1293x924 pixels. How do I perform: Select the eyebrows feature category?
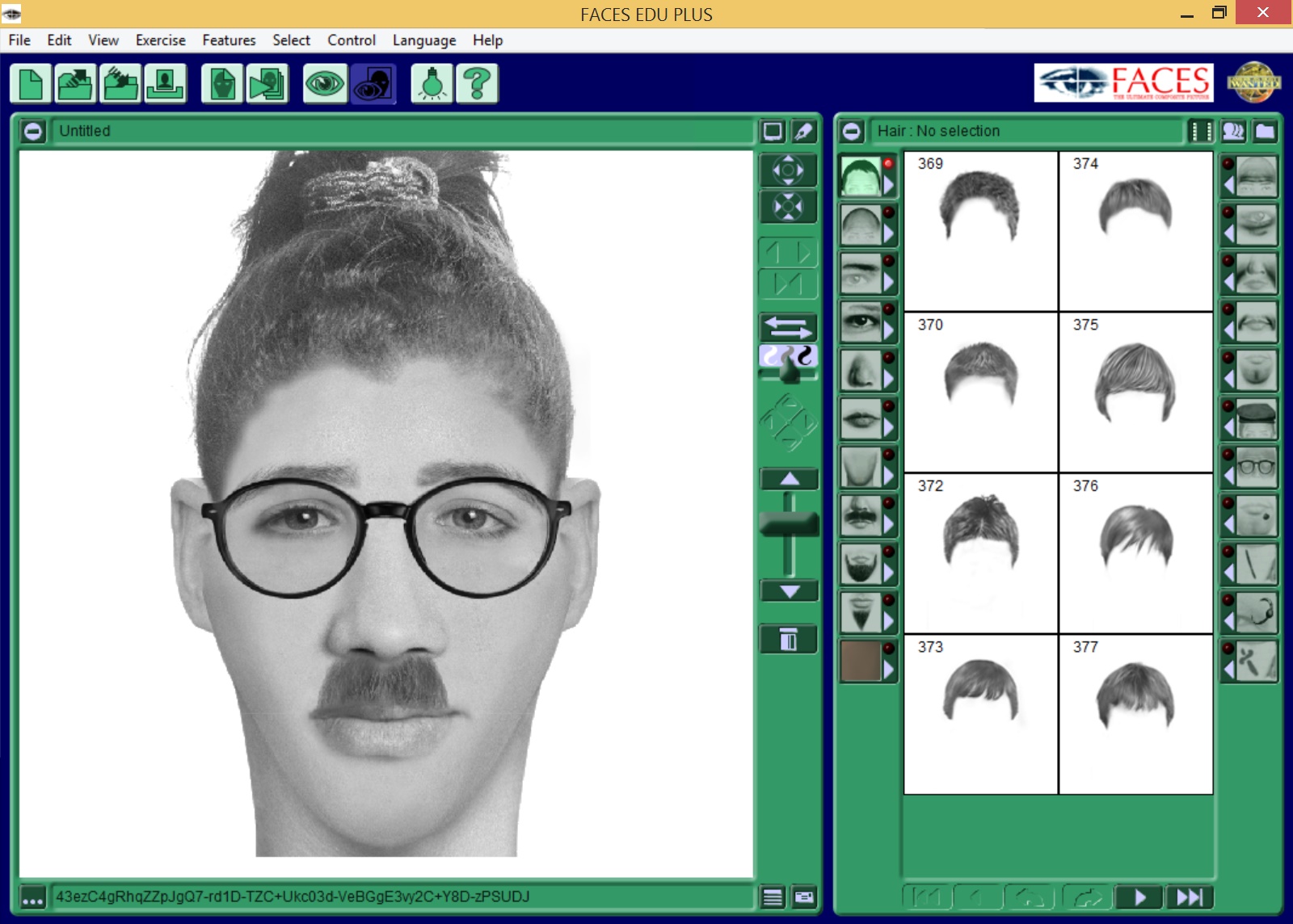tap(860, 273)
